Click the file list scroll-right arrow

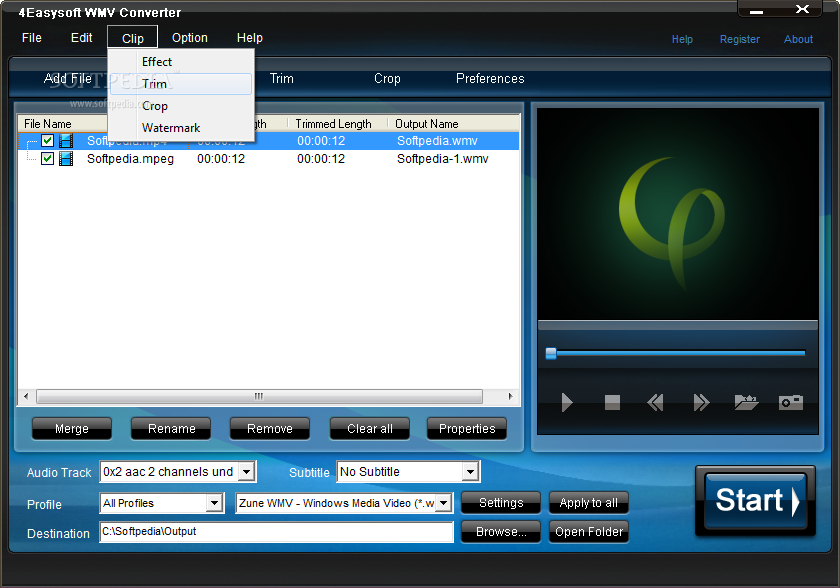pyautogui.click(x=510, y=396)
